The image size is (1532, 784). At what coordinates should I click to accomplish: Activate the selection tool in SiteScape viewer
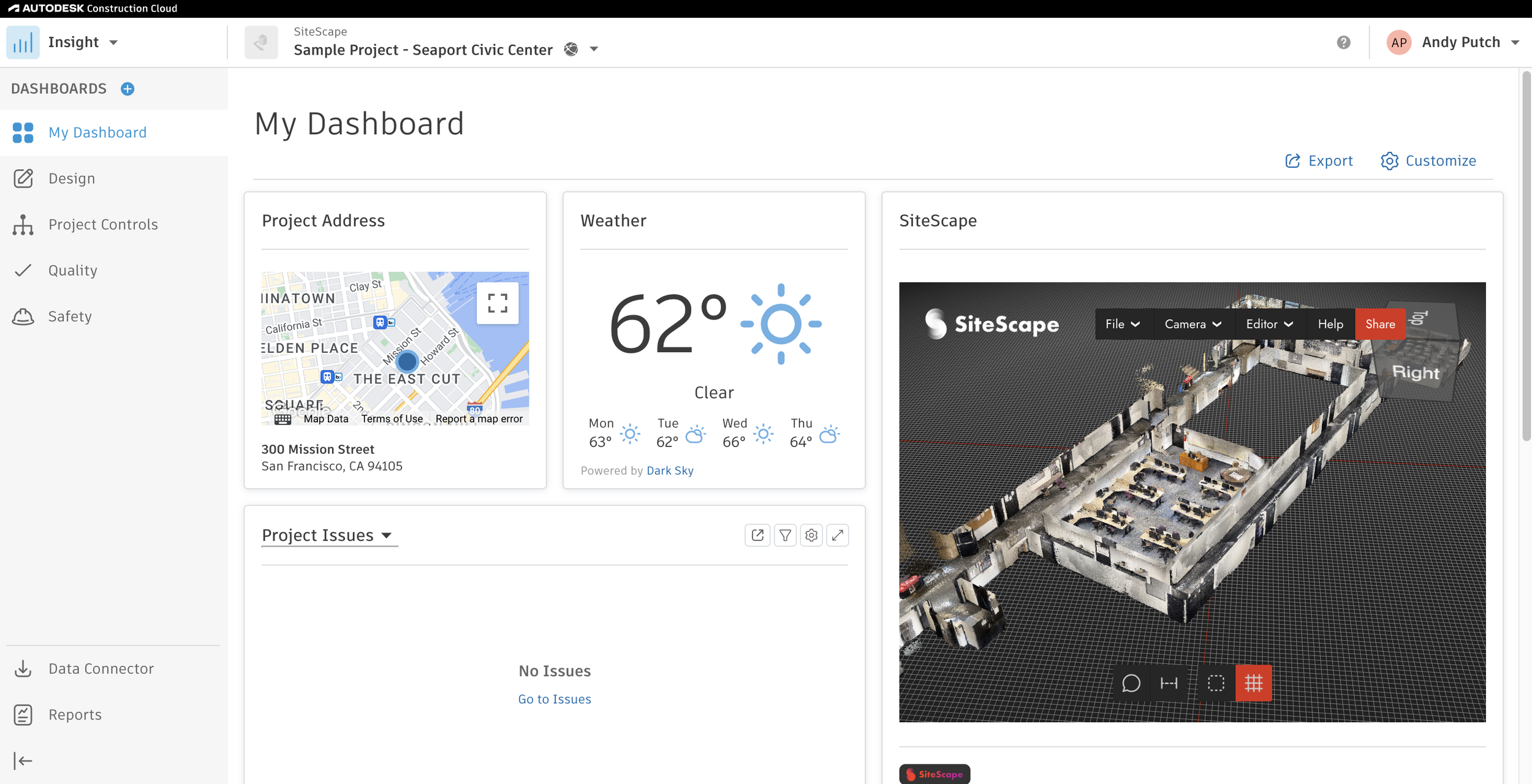[1216, 683]
